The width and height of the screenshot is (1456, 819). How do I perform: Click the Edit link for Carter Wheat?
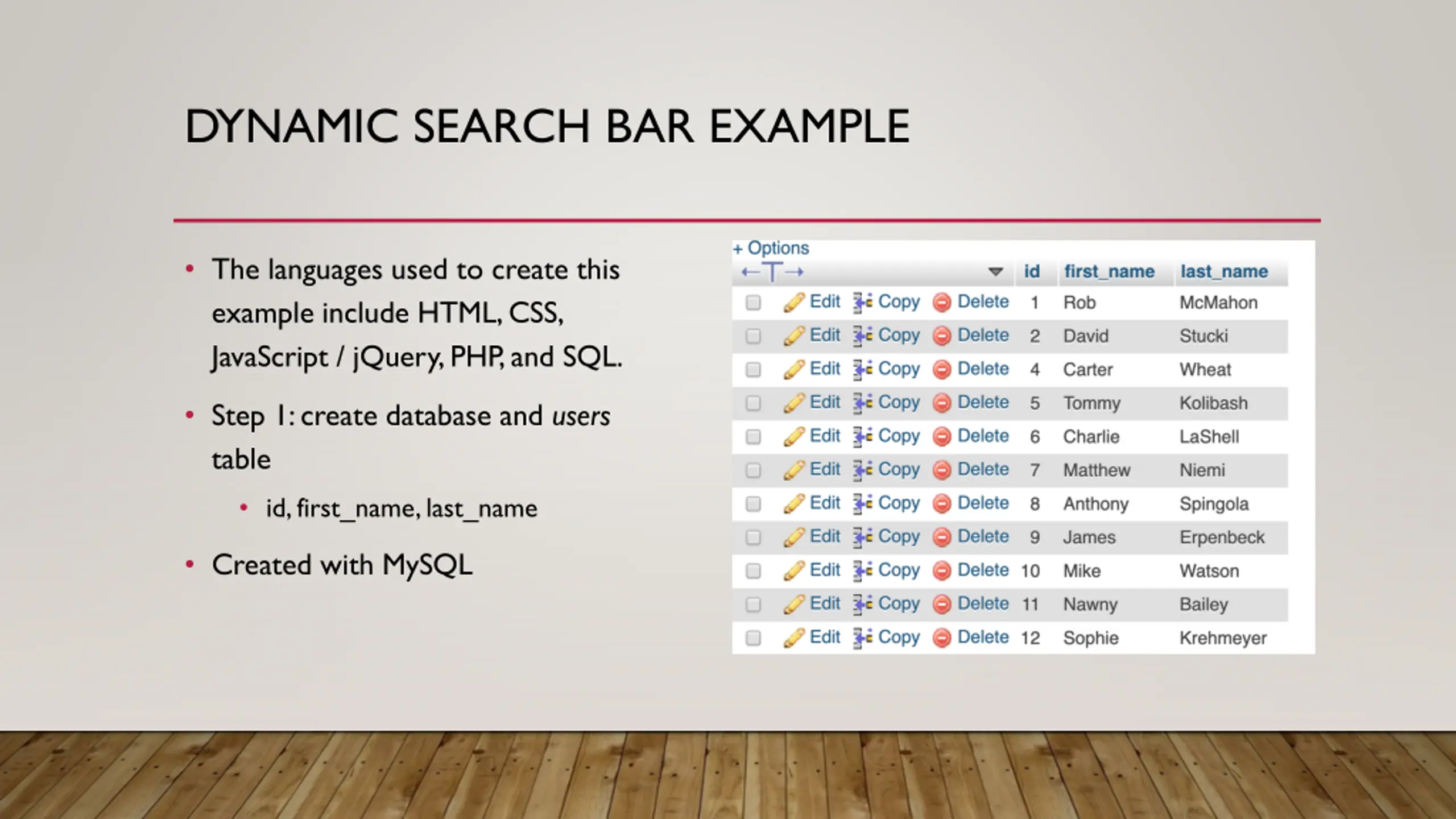pyautogui.click(x=825, y=369)
